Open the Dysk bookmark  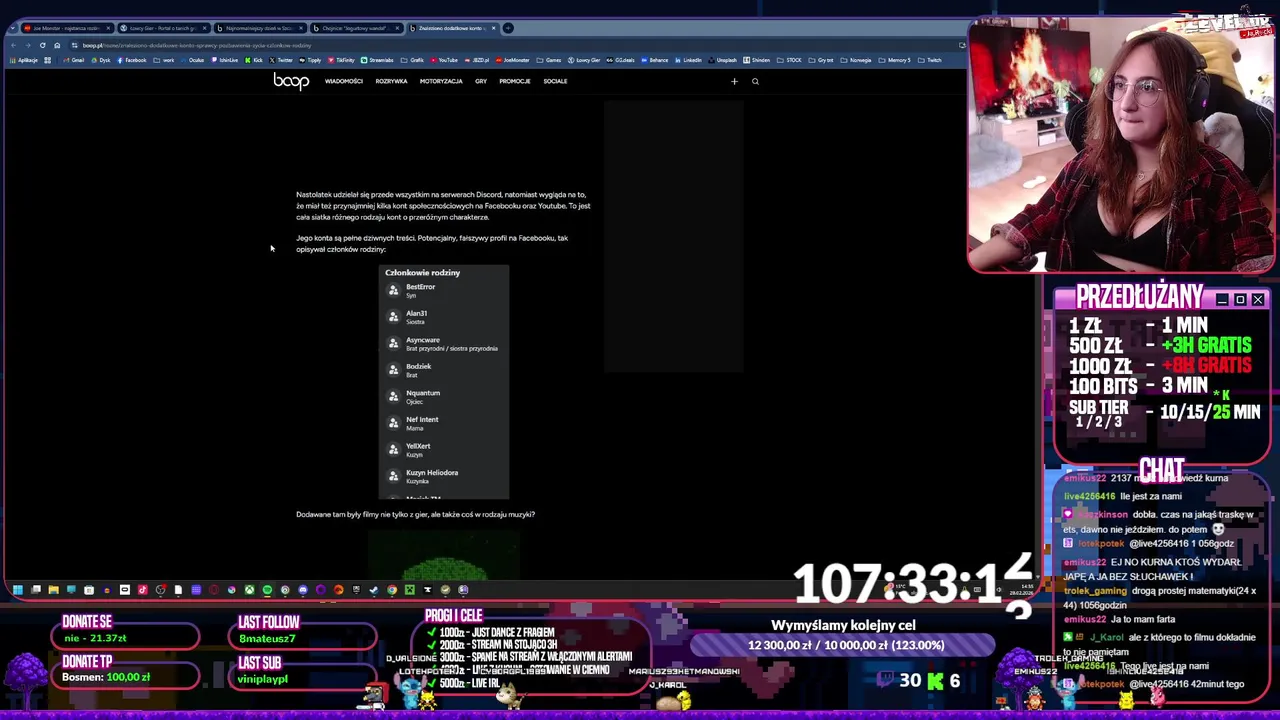pyautogui.click(x=100, y=60)
